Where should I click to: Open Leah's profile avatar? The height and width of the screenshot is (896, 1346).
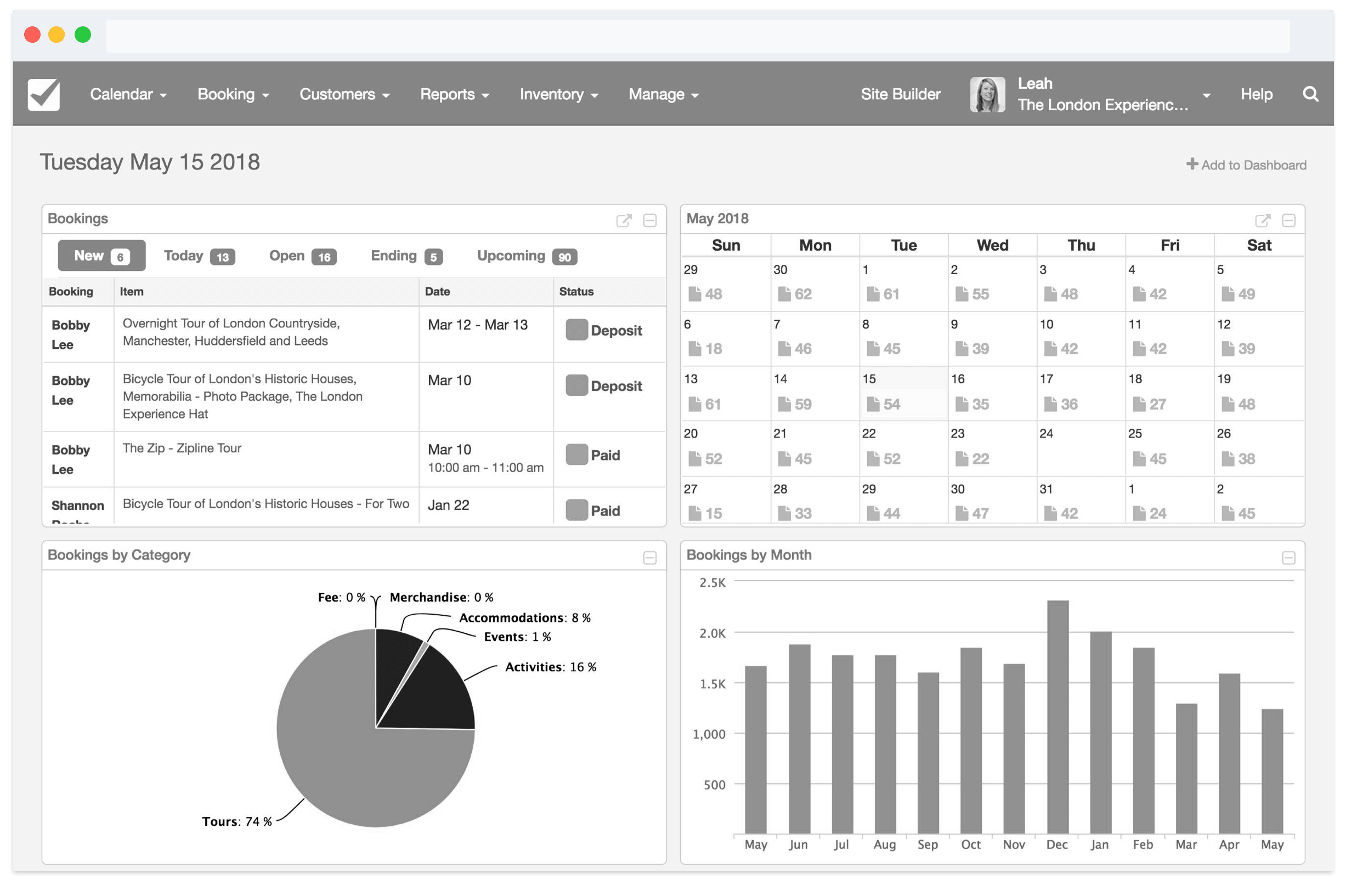point(987,94)
